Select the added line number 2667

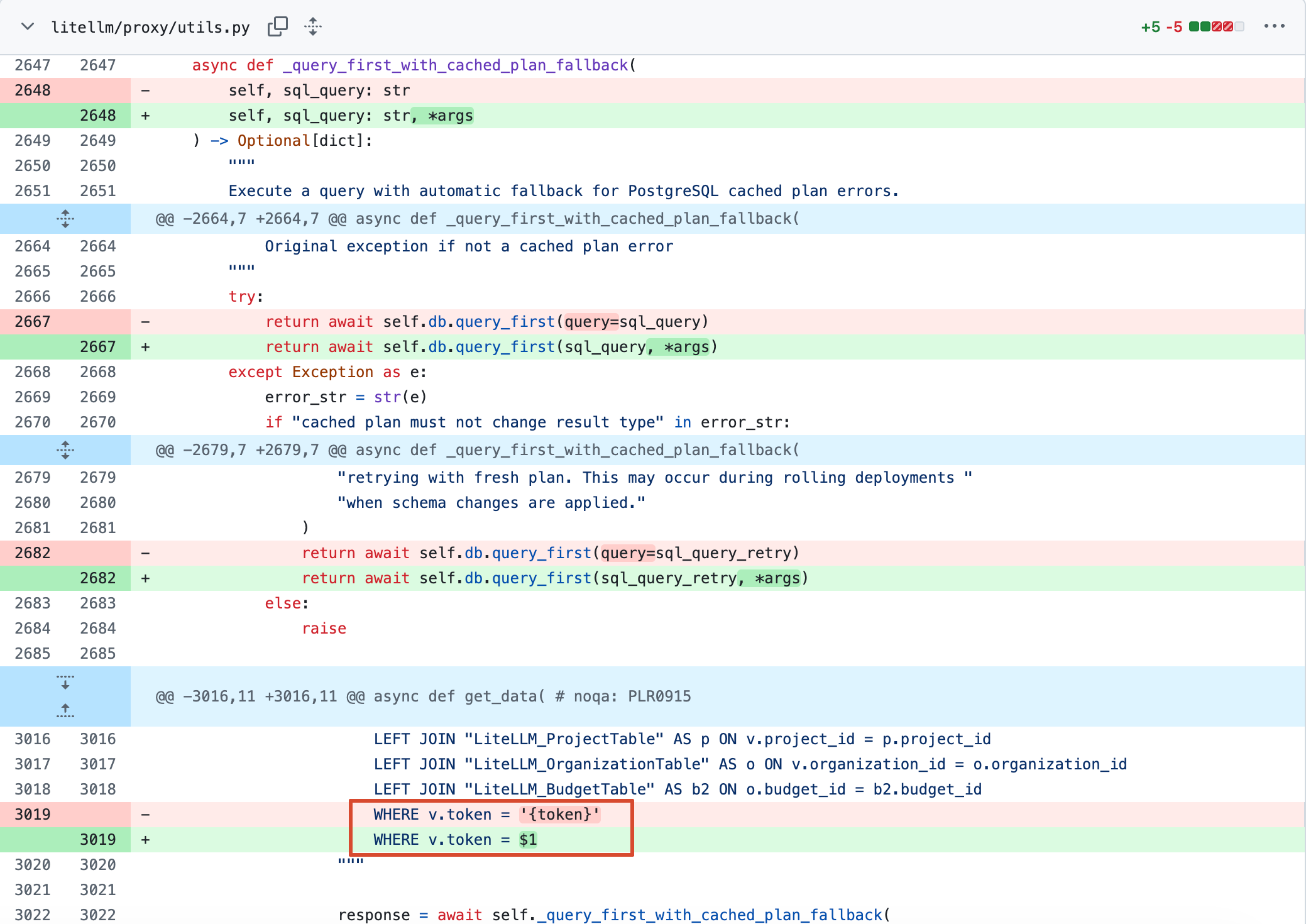pyautogui.click(x=98, y=347)
